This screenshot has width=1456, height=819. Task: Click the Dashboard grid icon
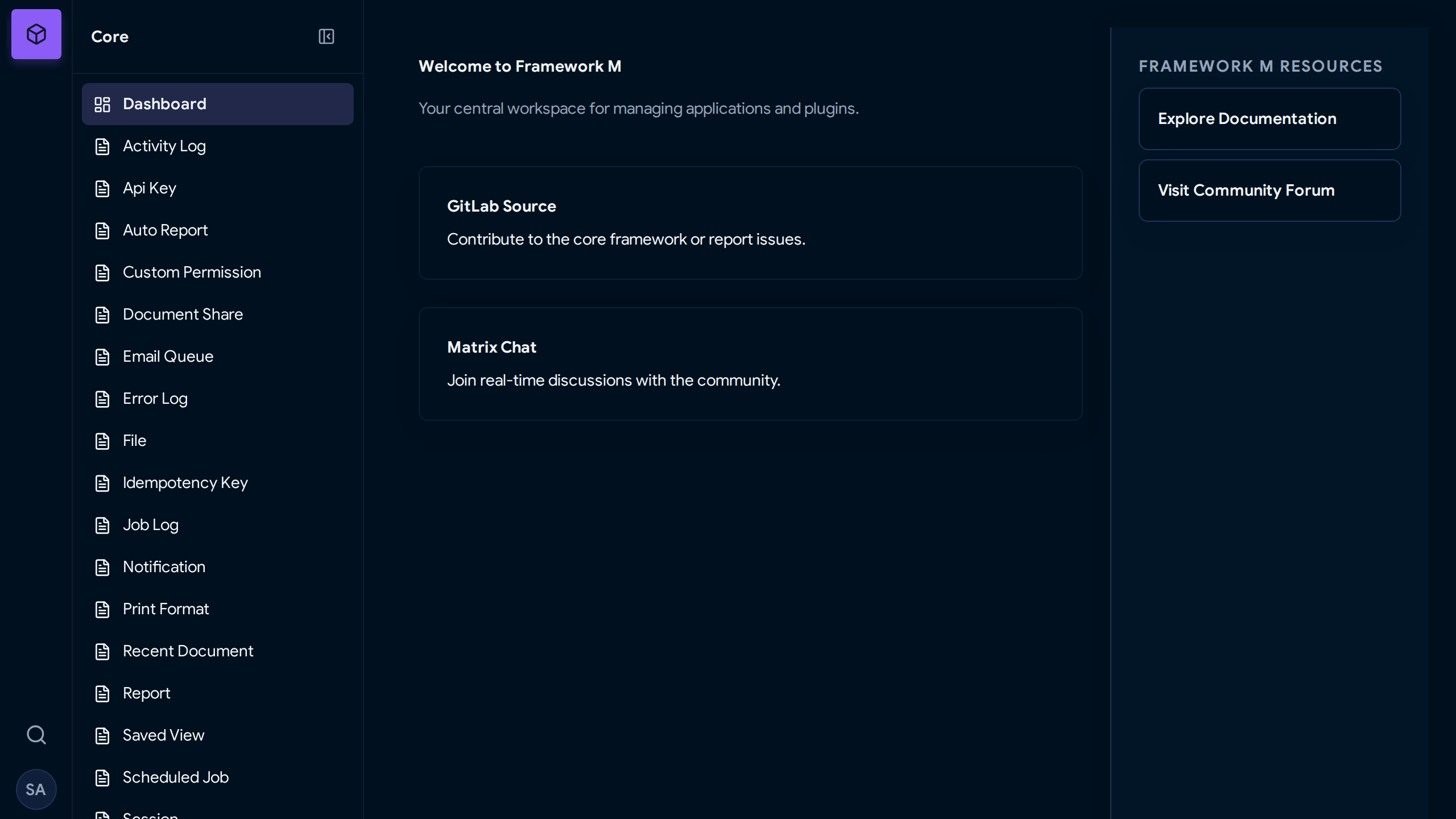point(102,104)
